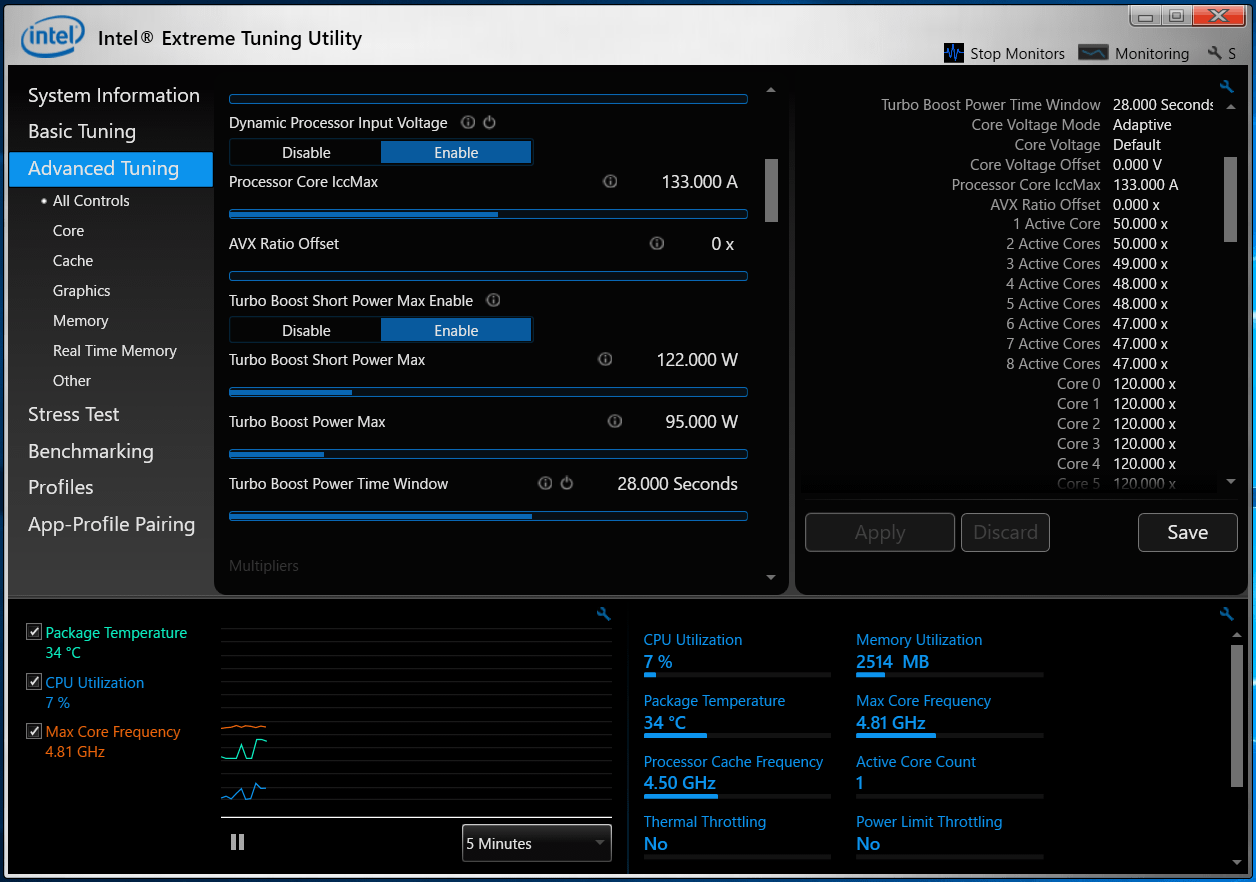1256x882 pixels.
Task: Go to Basic Tuning
Action: pyautogui.click(x=82, y=131)
